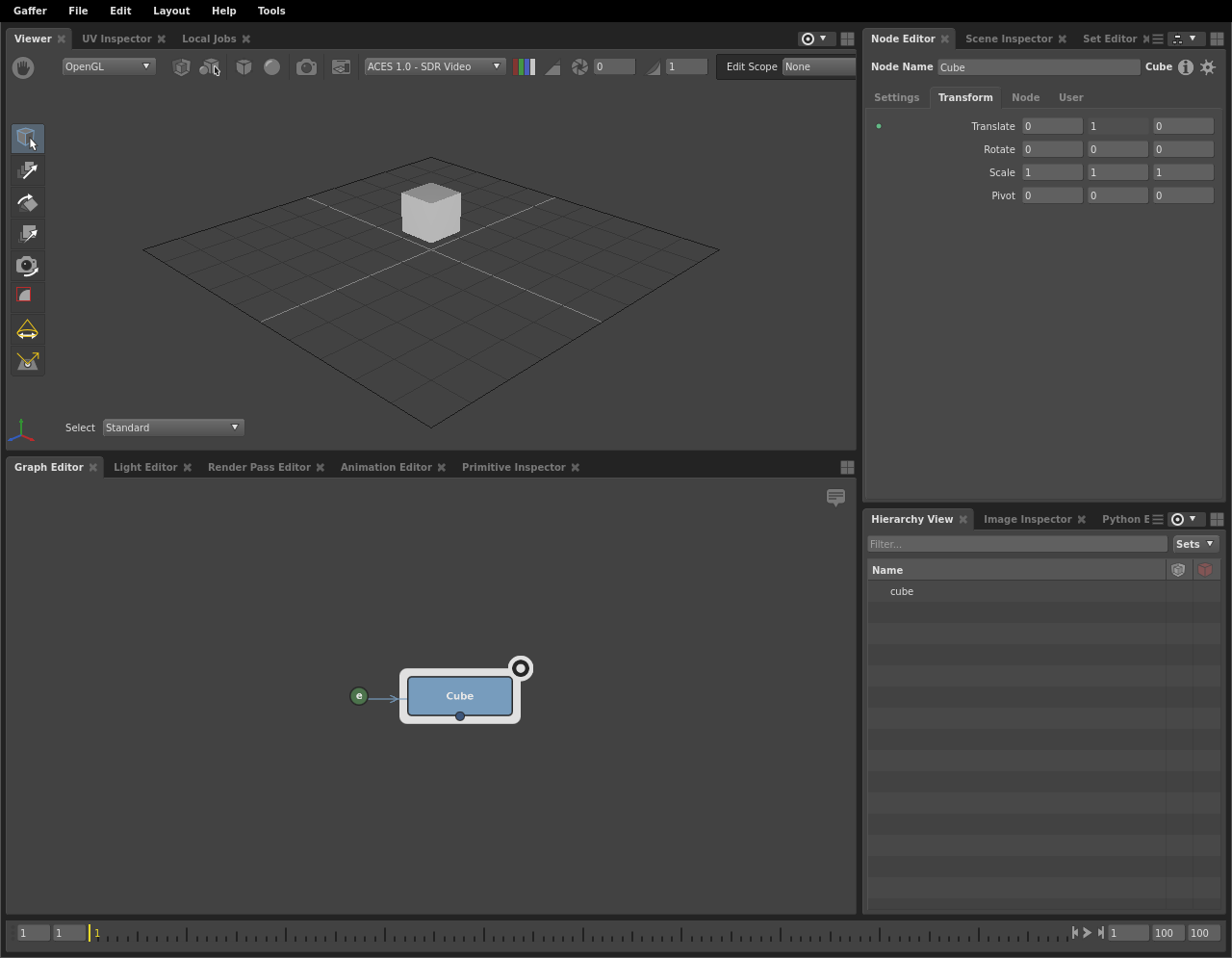Open the node settings gear icon
The height and width of the screenshot is (958, 1232).
click(1208, 67)
